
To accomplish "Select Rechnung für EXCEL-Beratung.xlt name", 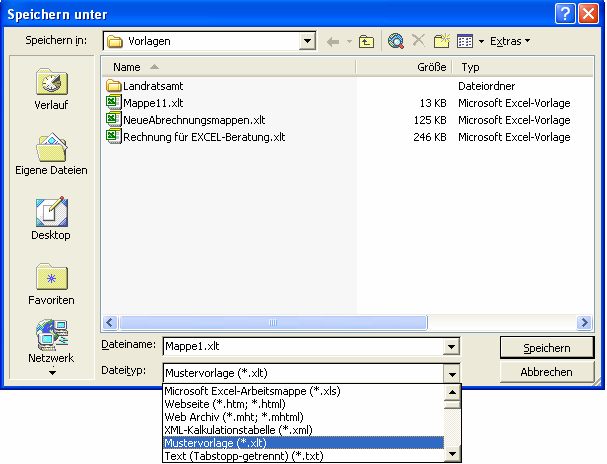I will point(204,137).
